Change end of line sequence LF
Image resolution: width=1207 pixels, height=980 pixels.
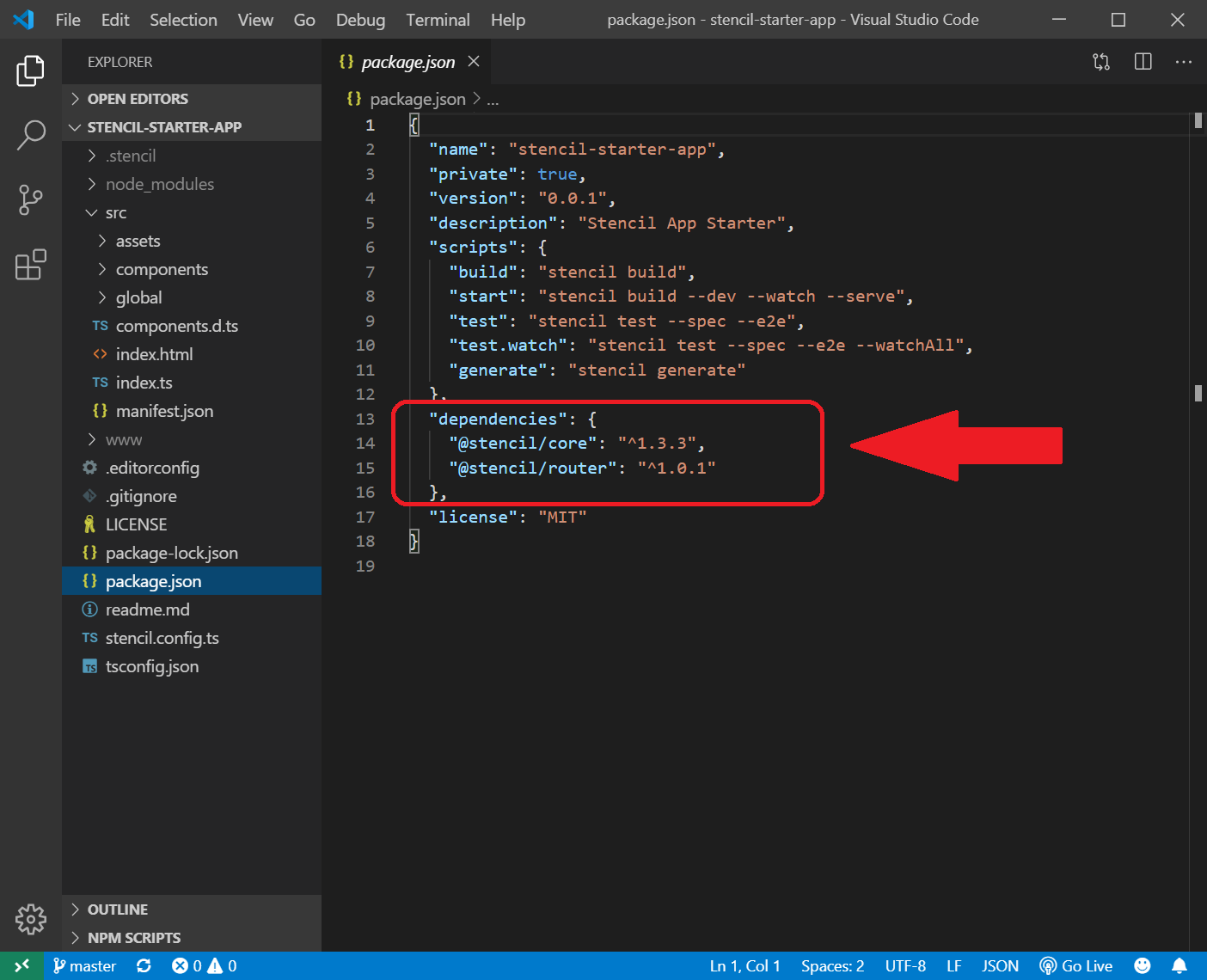point(954,966)
